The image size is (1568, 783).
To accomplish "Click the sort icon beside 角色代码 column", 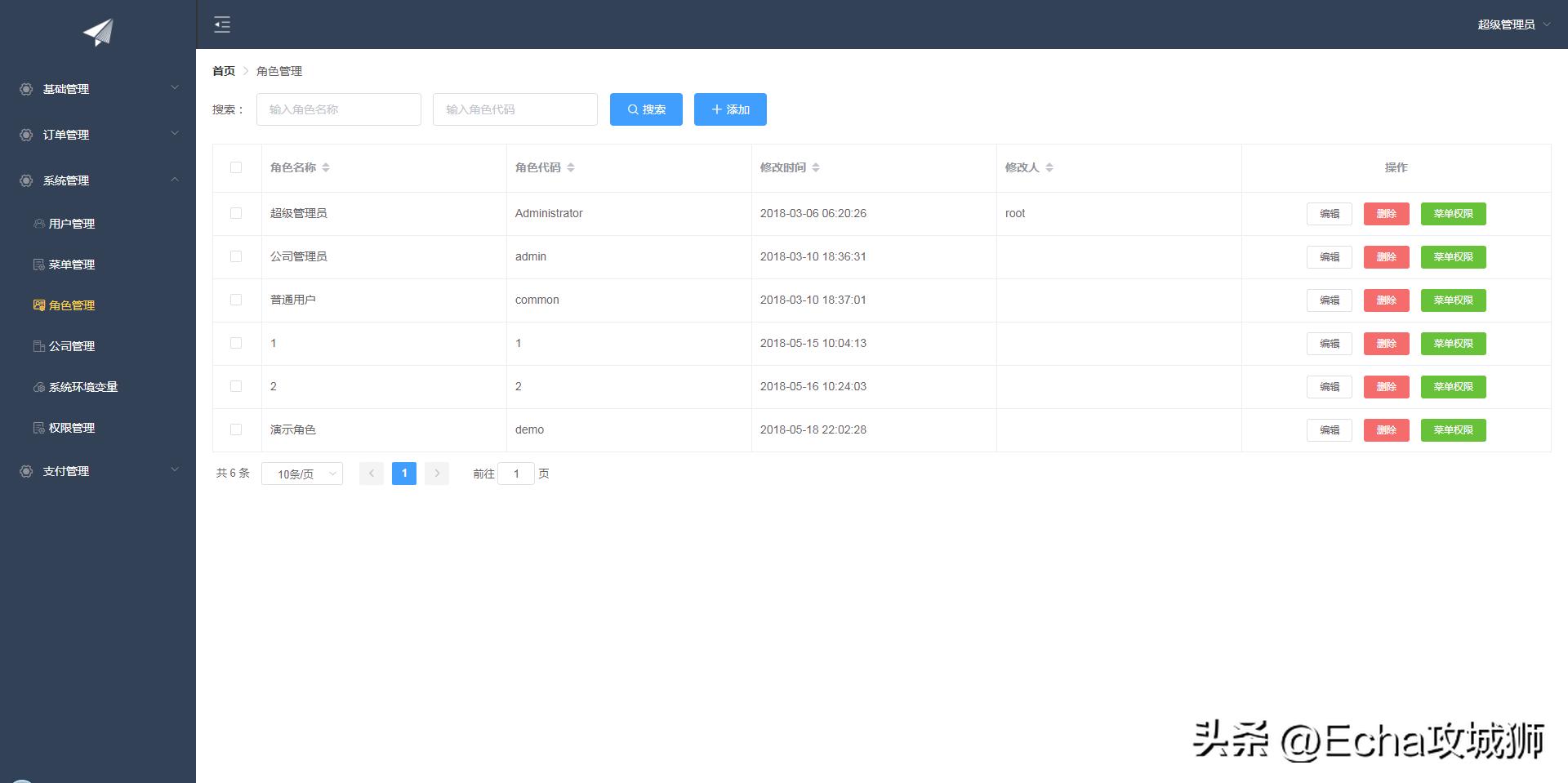I will pos(571,167).
